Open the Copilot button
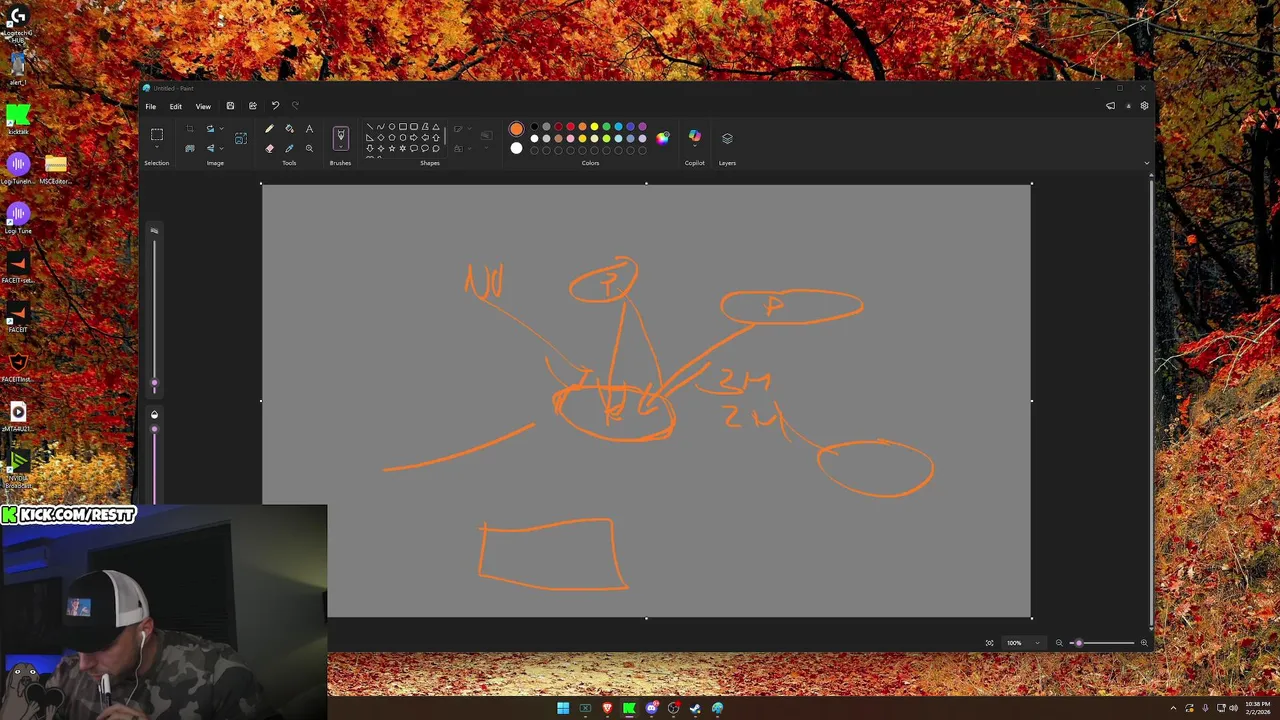Screen dimensions: 1280x720 point(695,136)
